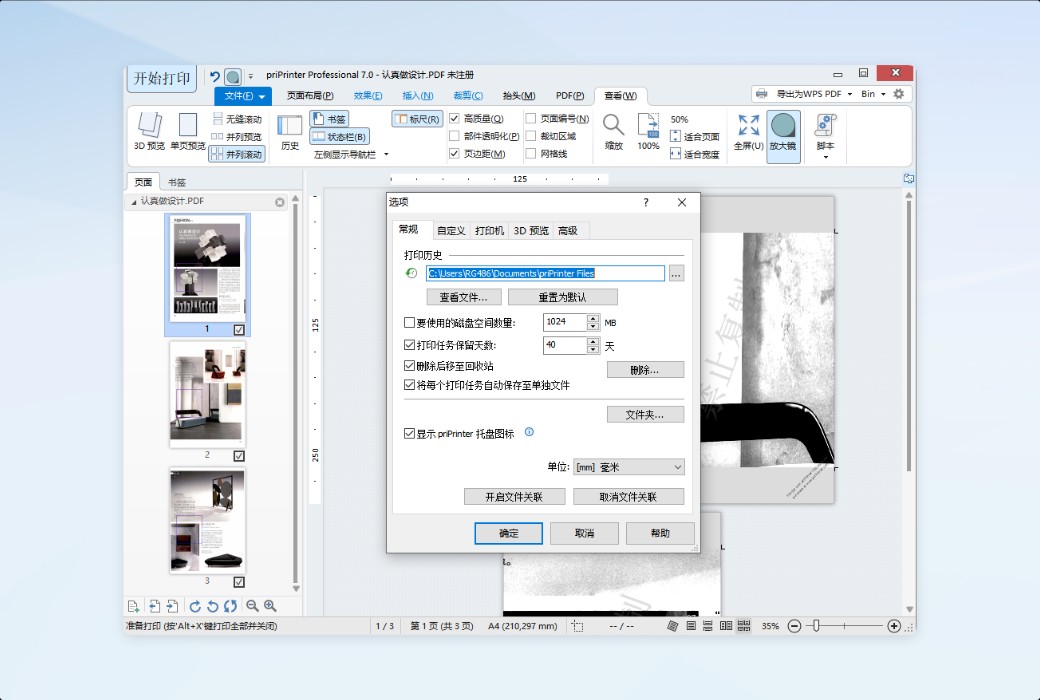Open the quick access toolbar dropdown arrow
Viewport: 1040px width, 700px height.
click(x=251, y=77)
